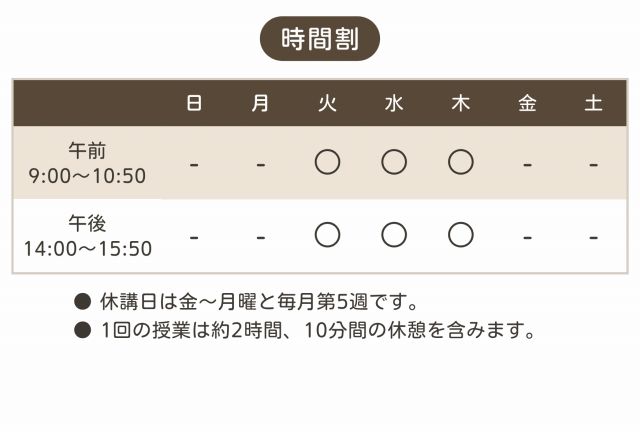The height and width of the screenshot is (432, 640).
Task: Click the 午前 9:00～10:50 row label
Action: click(87, 163)
